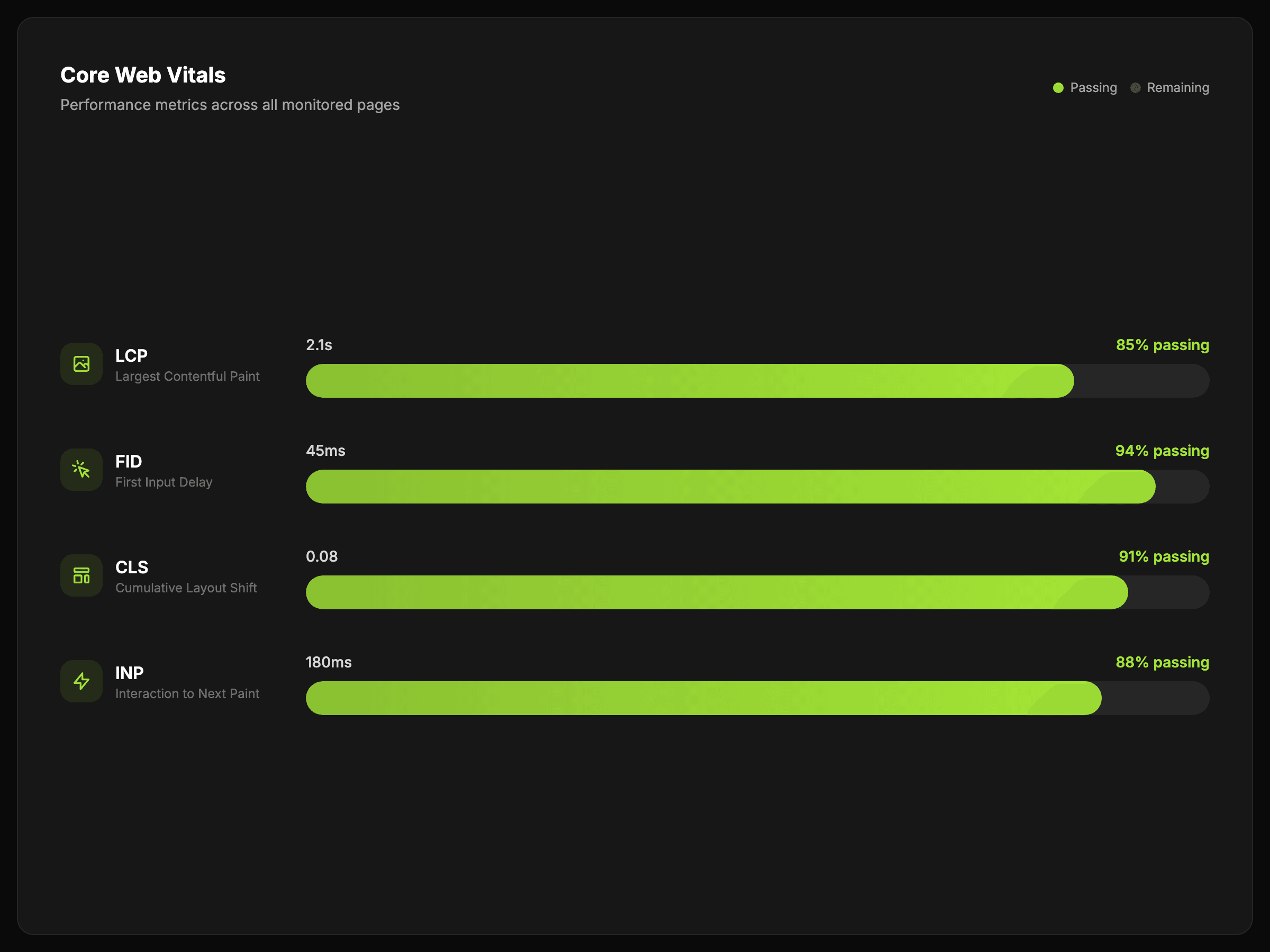Click the LCP progress bar

[x=689, y=381]
